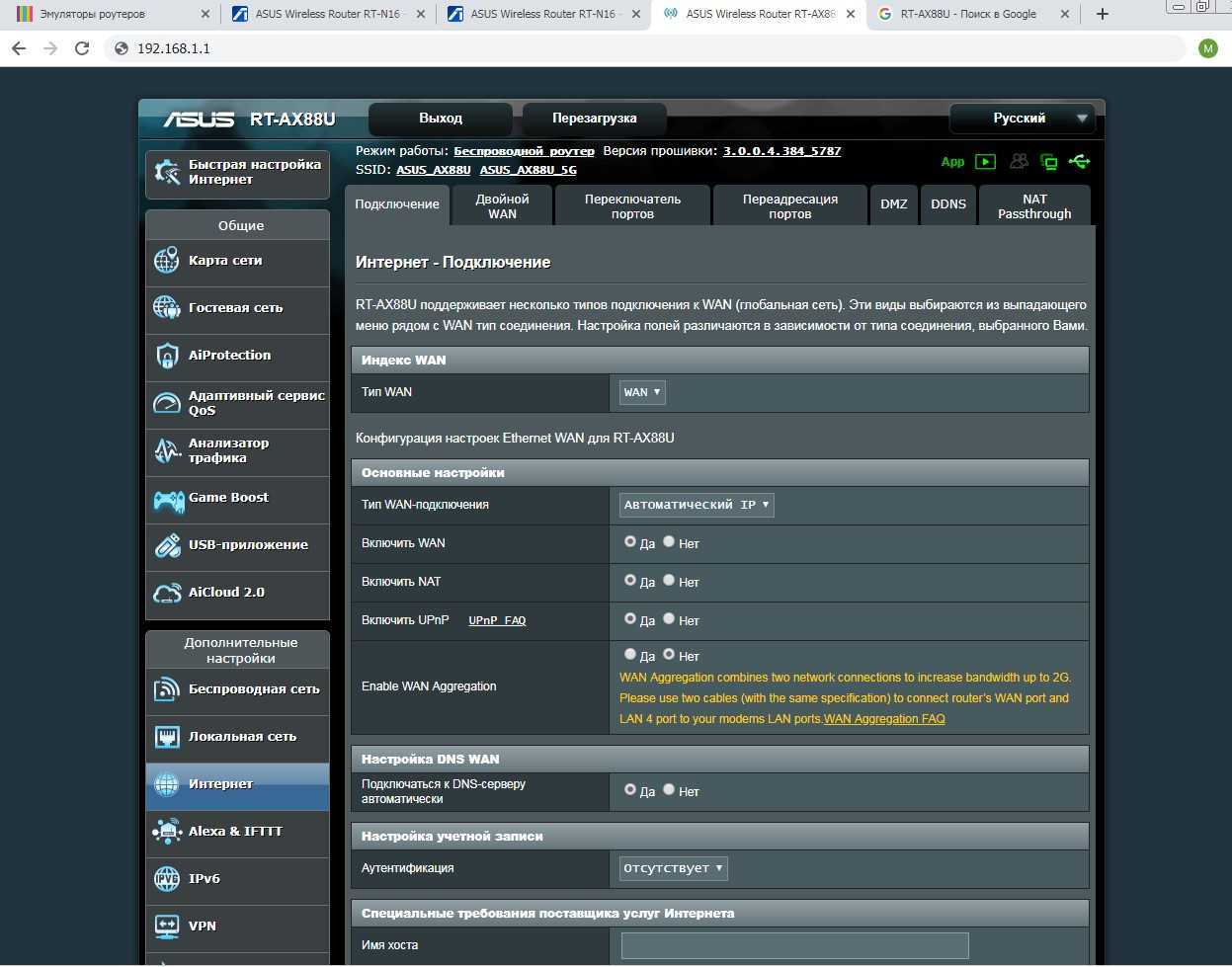The height and width of the screenshot is (967, 1232).
Task: Click the Adaptive QoS gauge icon
Action: pyautogui.click(x=166, y=403)
